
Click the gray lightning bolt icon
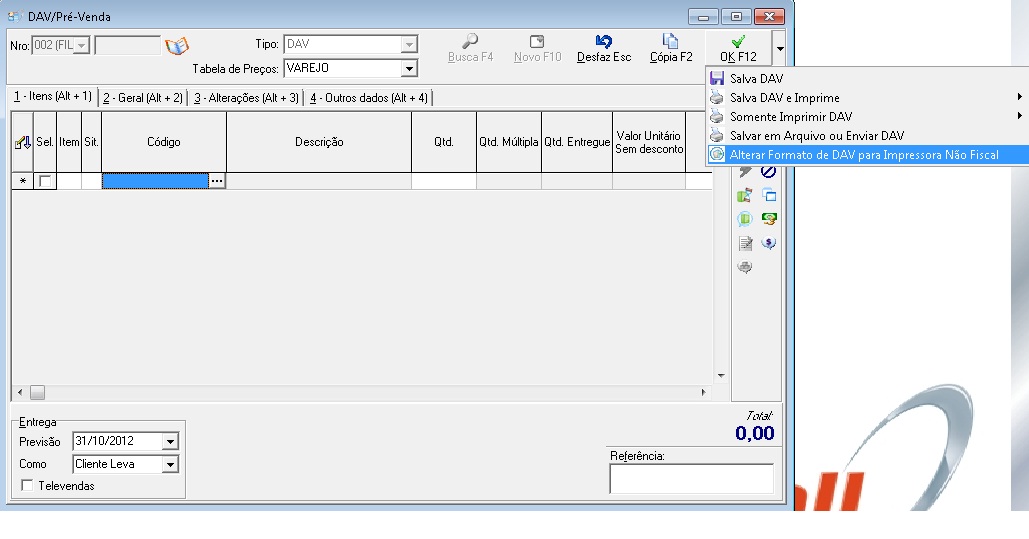point(745,171)
